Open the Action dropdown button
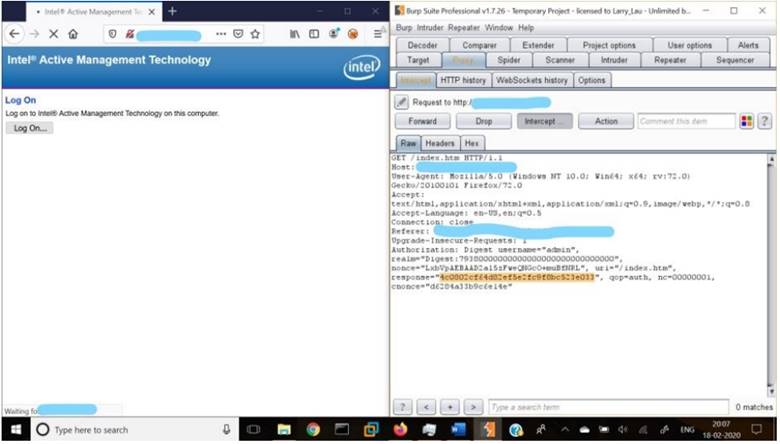The height and width of the screenshot is (444, 780). pyautogui.click(x=606, y=121)
